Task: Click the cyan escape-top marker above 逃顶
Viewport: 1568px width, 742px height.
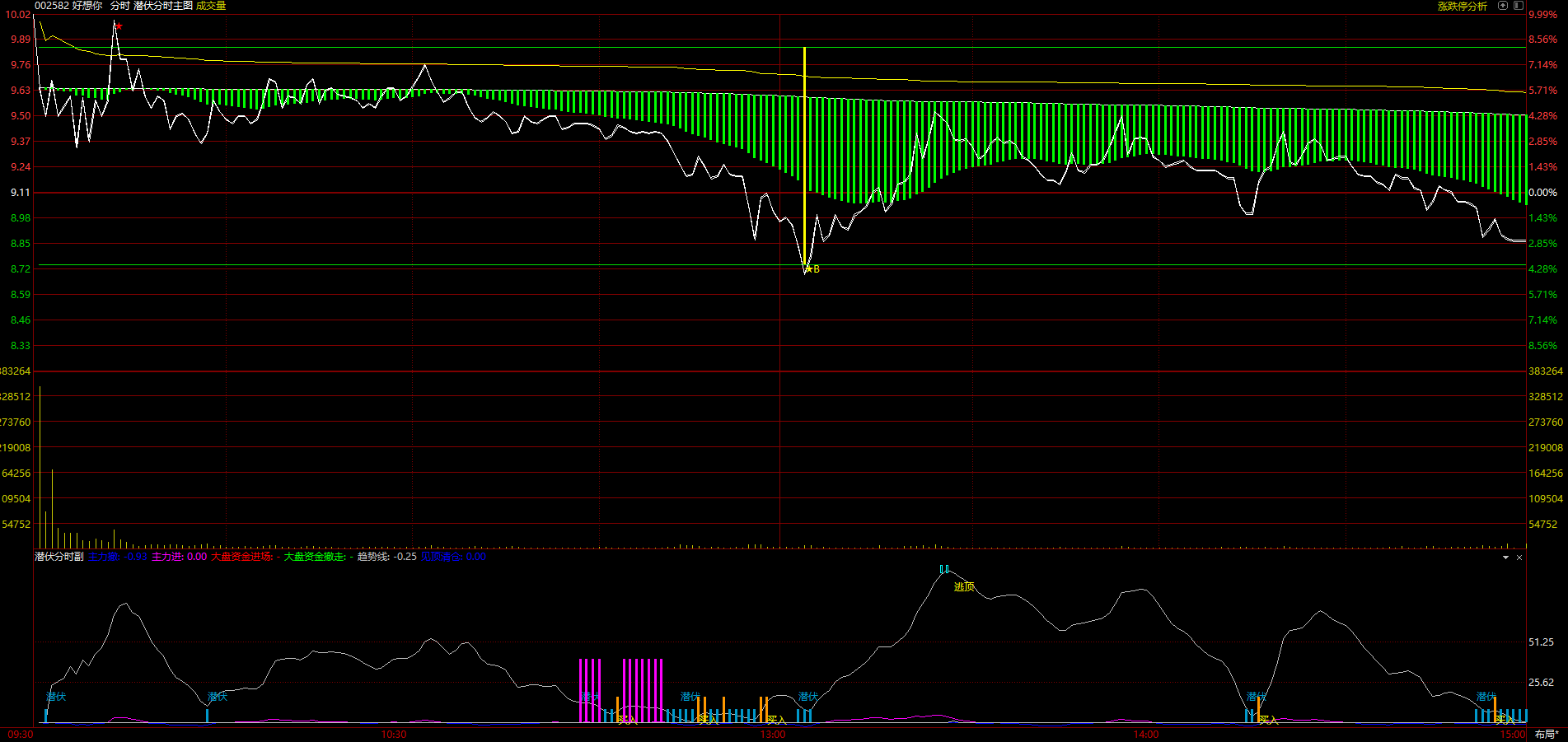Action: [x=944, y=569]
